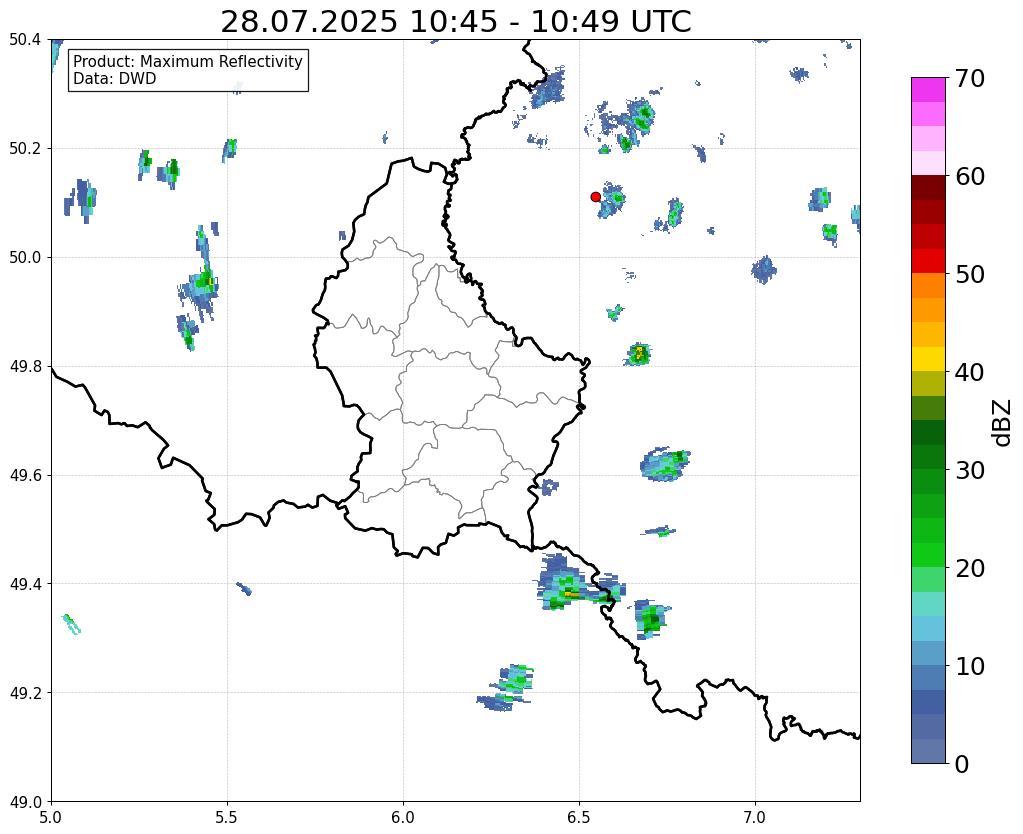This screenshot has width=1023, height=834.
Task: Click the colorbar tick label 20
Action: pos(969,568)
